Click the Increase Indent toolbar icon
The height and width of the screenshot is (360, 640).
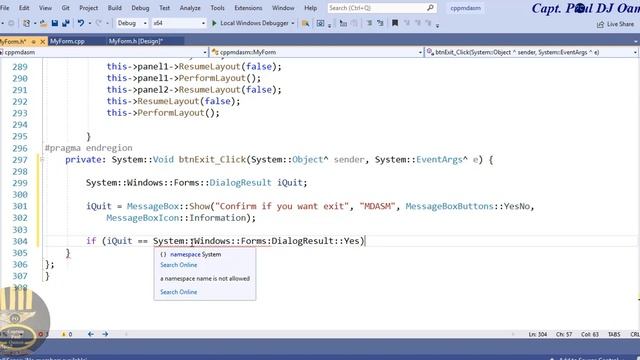[x=380, y=23]
